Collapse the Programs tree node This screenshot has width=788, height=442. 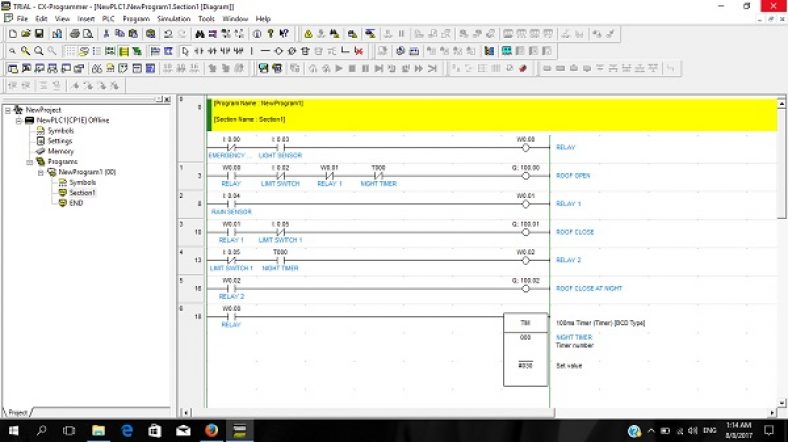coord(30,162)
